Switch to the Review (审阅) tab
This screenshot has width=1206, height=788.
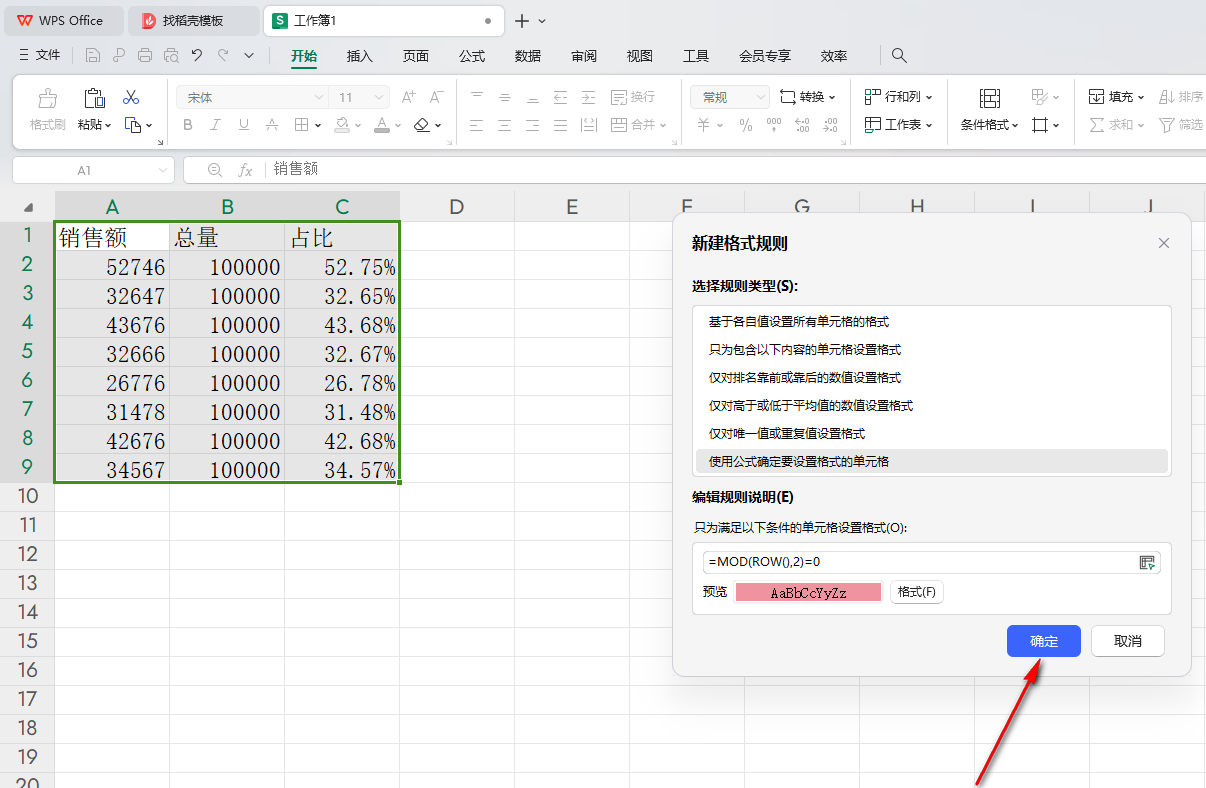coord(584,56)
